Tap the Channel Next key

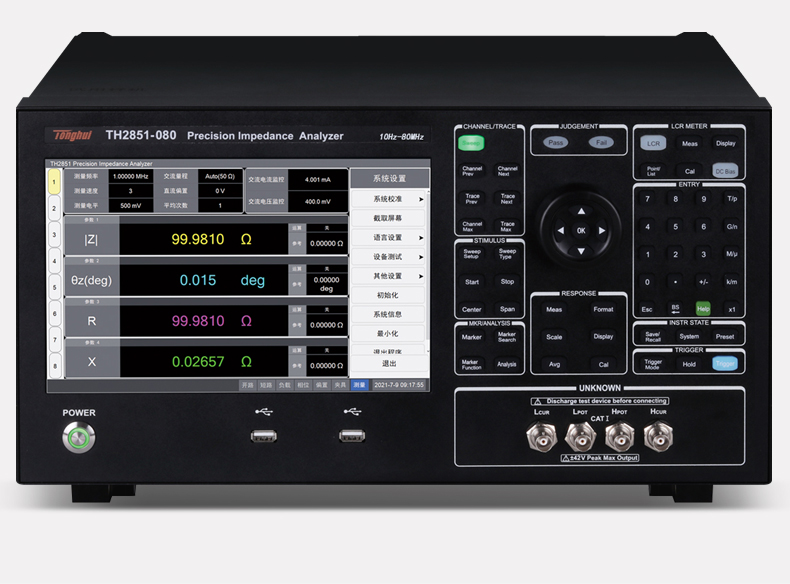point(507,171)
